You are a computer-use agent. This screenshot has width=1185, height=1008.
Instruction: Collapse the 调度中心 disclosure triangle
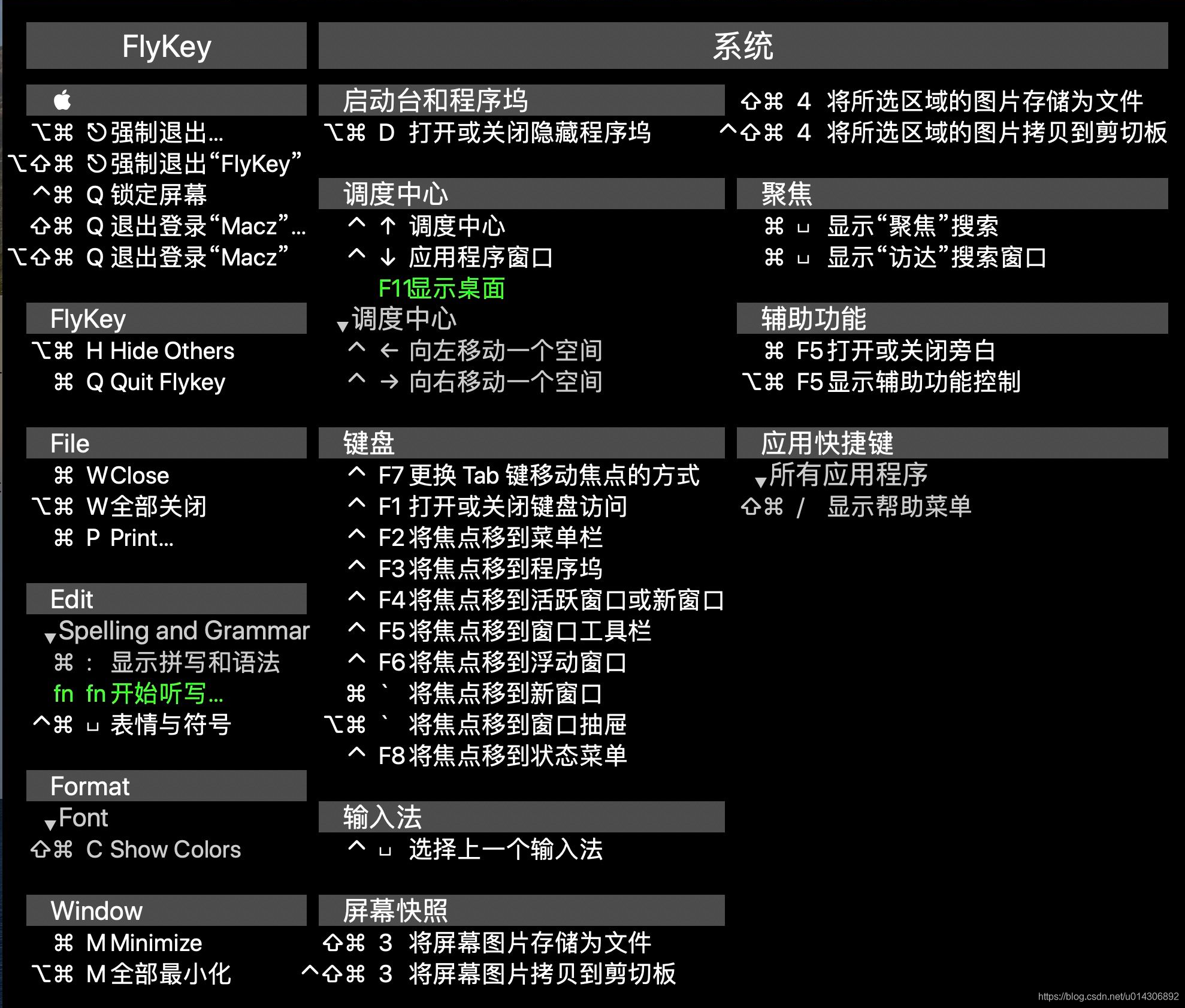coord(343,326)
